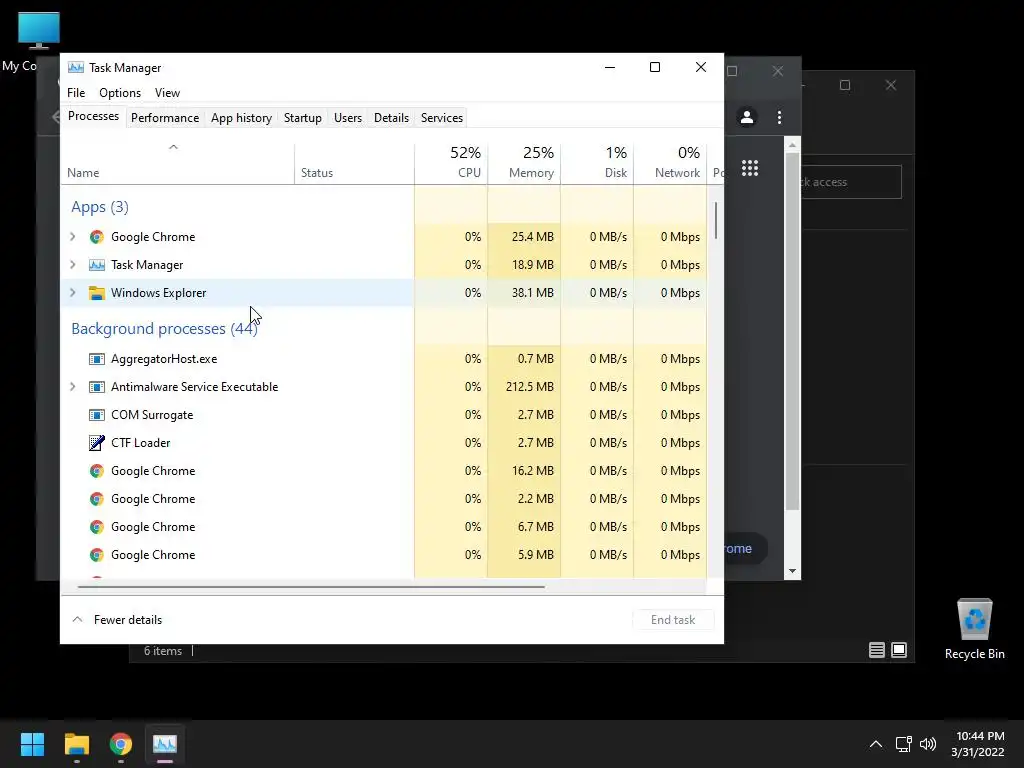Screen dimensions: 1024x768
Task: Switch to the Startup tab
Action: pos(302,118)
